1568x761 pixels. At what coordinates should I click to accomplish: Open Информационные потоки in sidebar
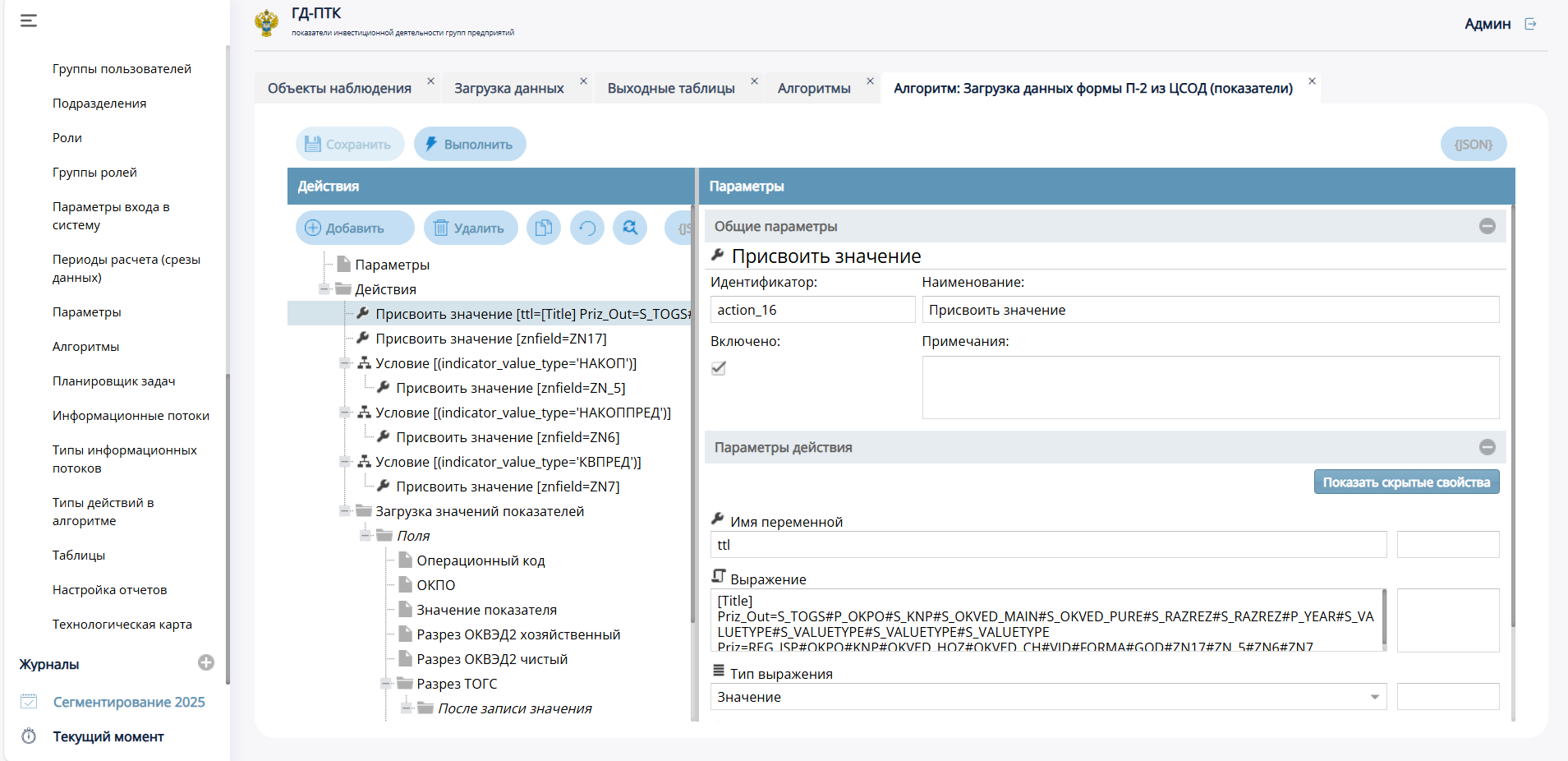coord(131,416)
